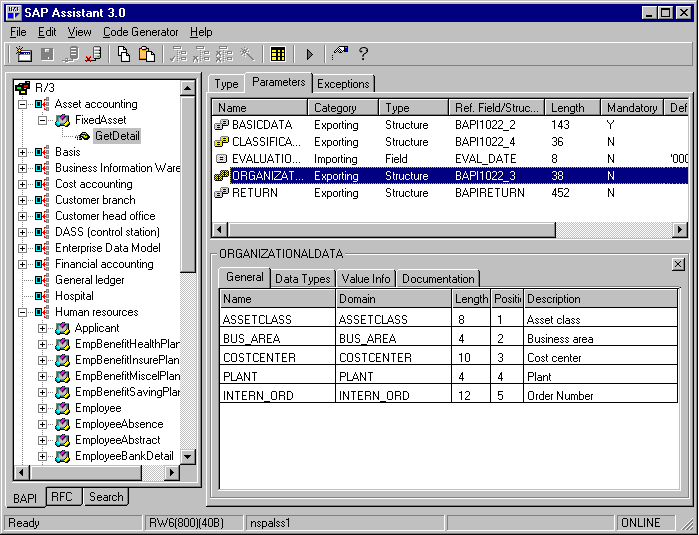Collapse the Asset accounting tree node
Screen dimensions: 699x535
pos(22,104)
